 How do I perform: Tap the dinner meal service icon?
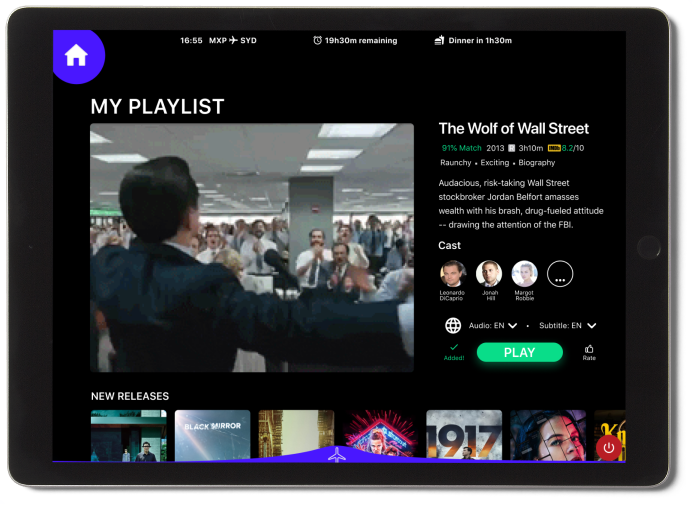click(x=439, y=40)
